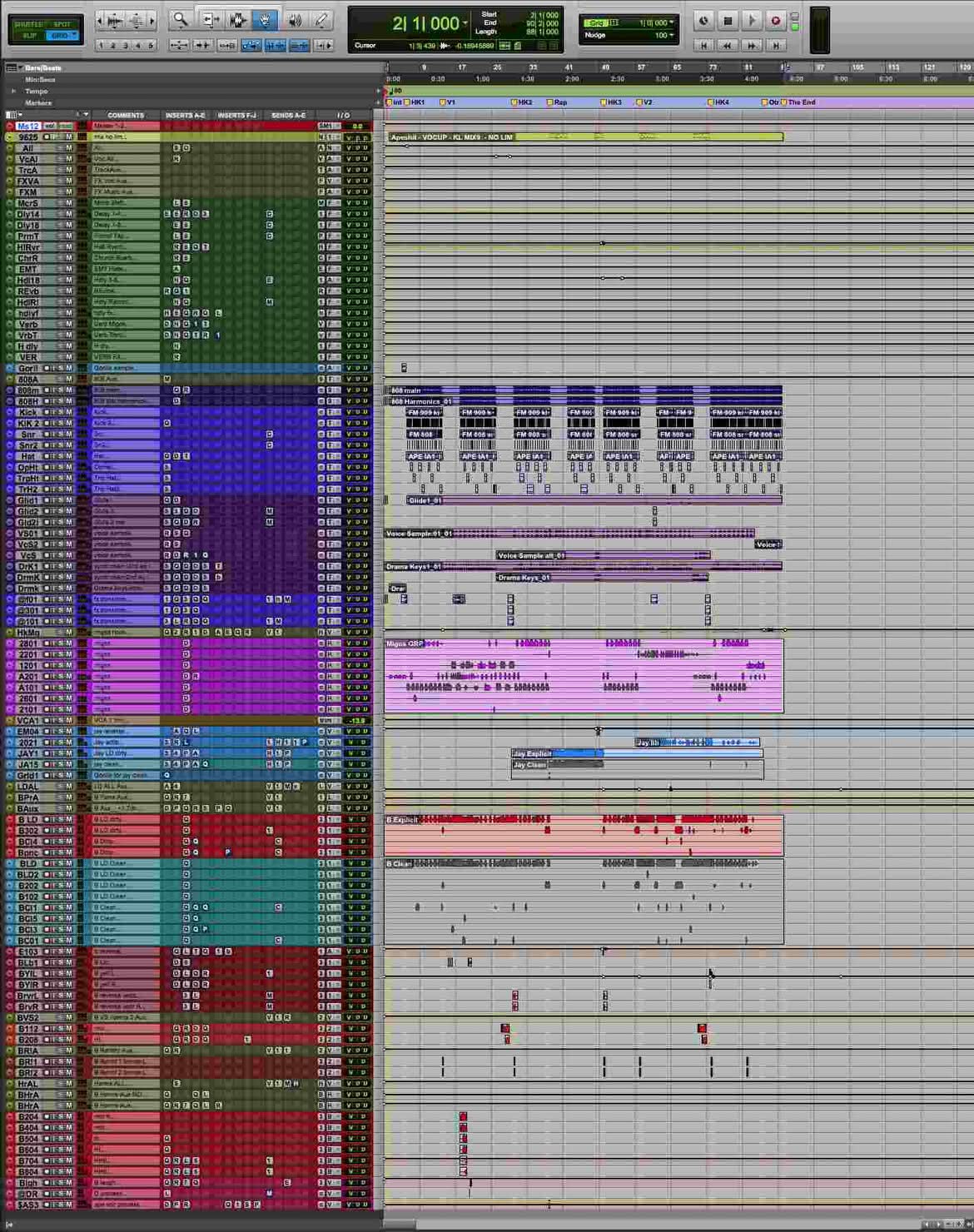The width and height of the screenshot is (974, 1232).
Task: Select the Zoomer magnifier tool
Action: coord(181,20)
